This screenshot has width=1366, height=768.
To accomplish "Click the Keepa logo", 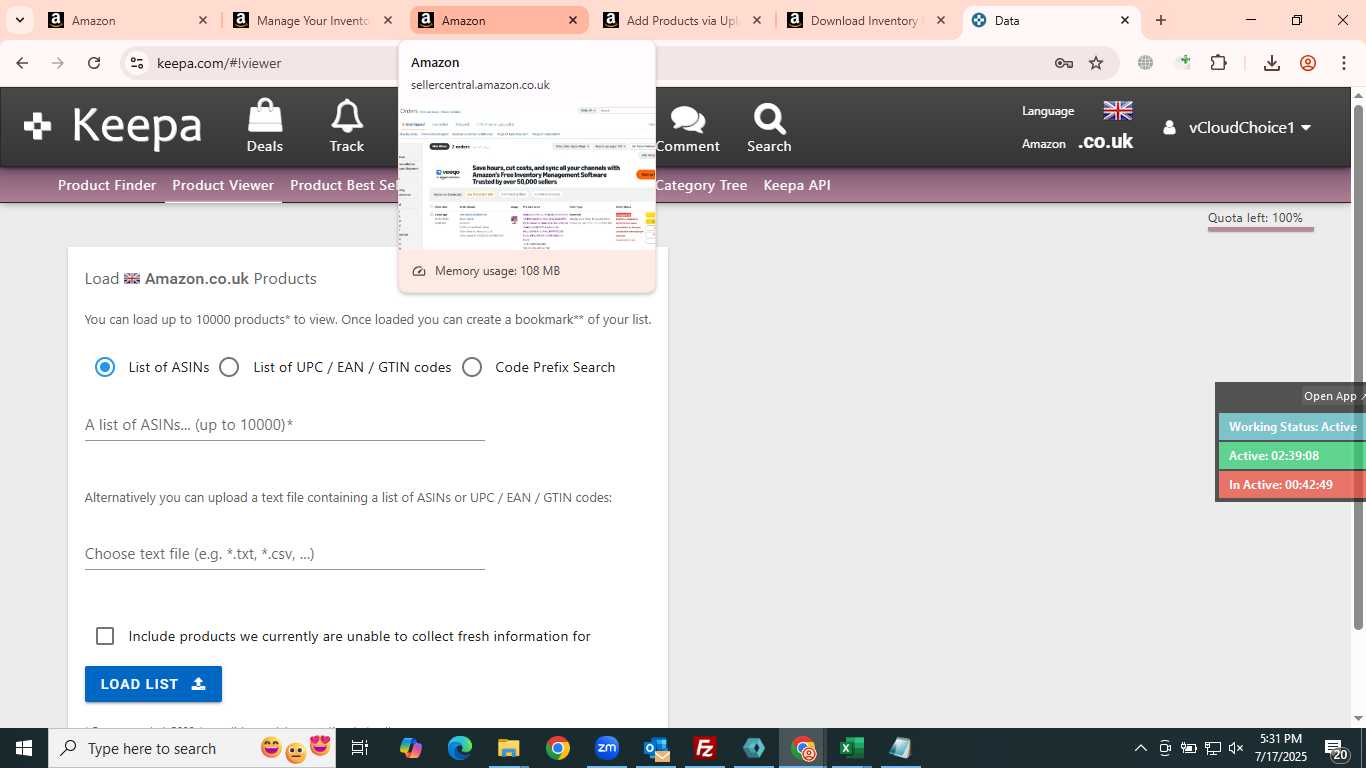I will (x=113, y=126).
